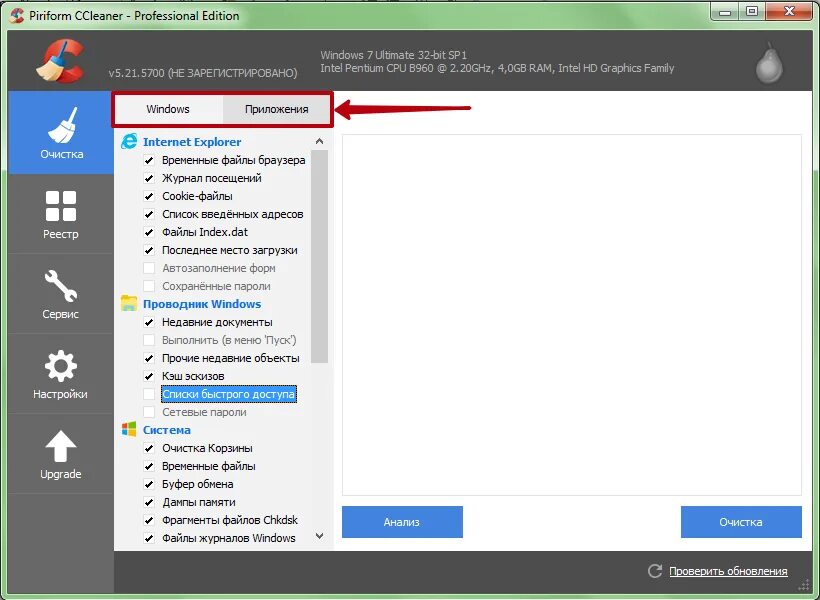
Task: Uncheck Последнее место загрузки
Action: (x=149, y=250)
